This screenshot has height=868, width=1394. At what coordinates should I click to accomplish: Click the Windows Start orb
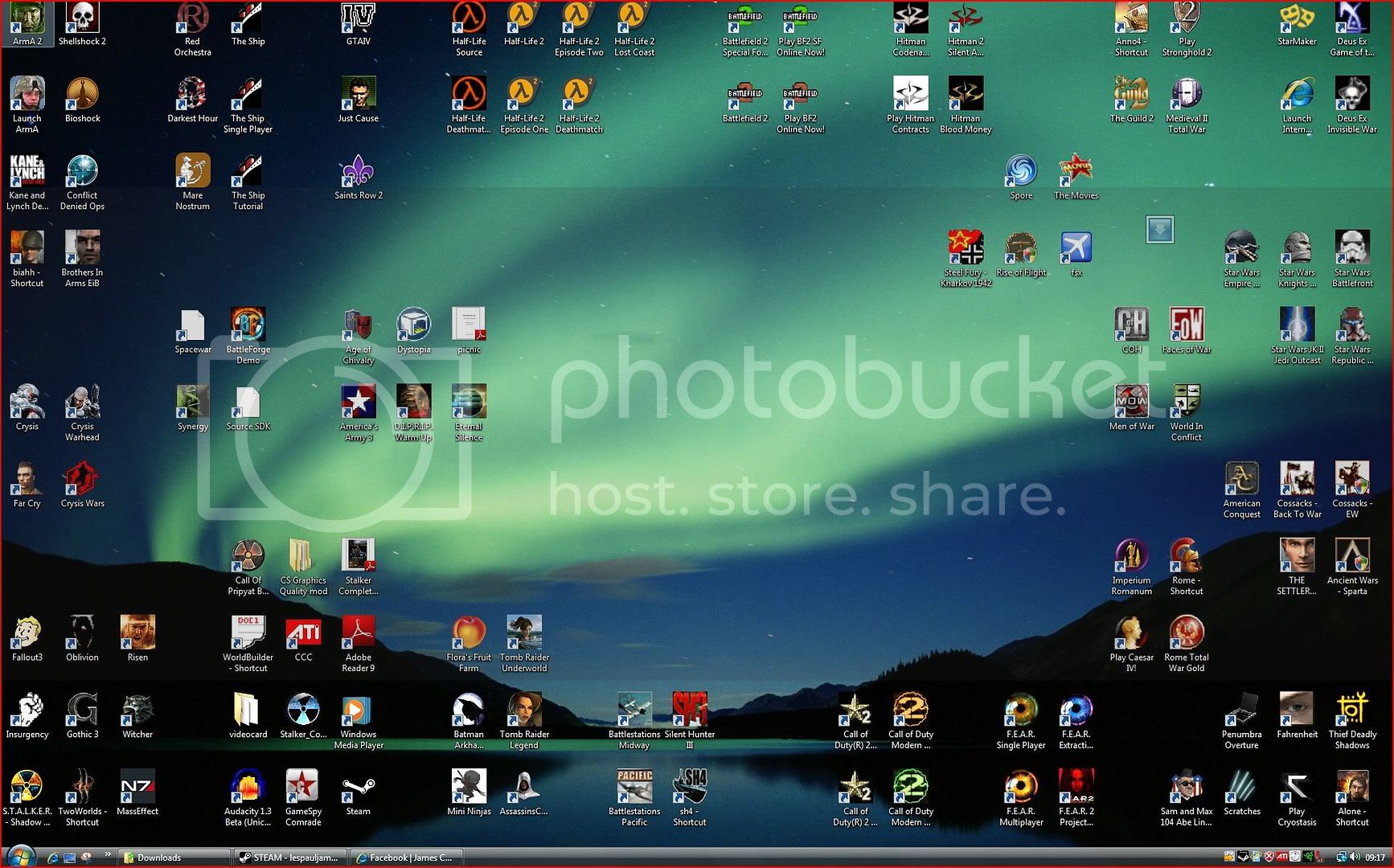19,857
